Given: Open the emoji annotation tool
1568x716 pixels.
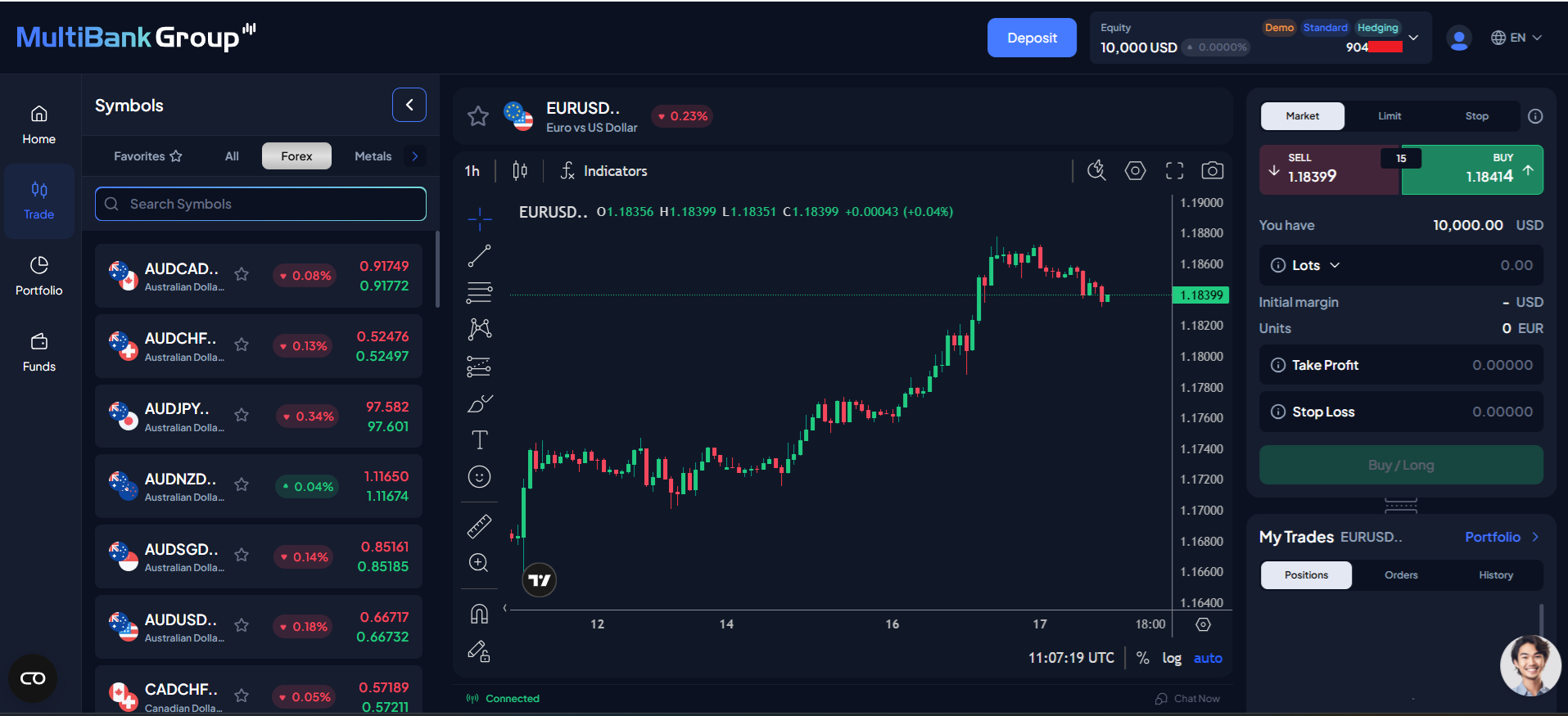Looking at the screenshot, I should (479, 476).
